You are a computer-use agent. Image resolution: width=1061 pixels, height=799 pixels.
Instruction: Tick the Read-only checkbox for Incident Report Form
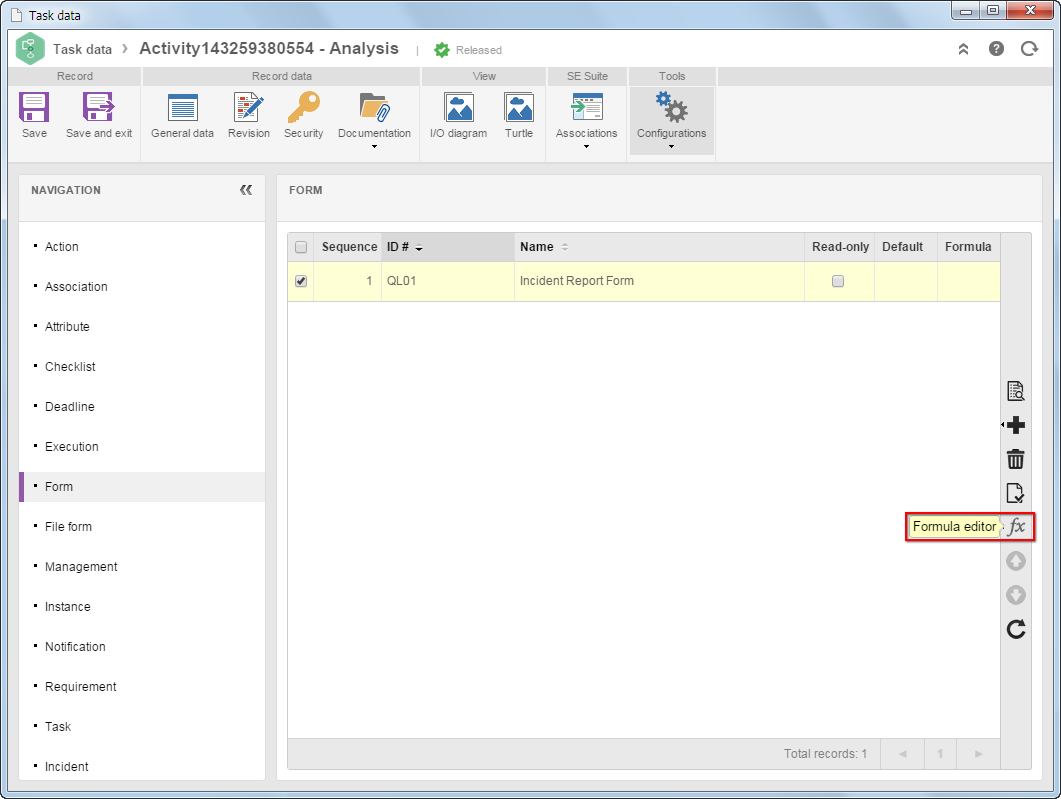838,281
